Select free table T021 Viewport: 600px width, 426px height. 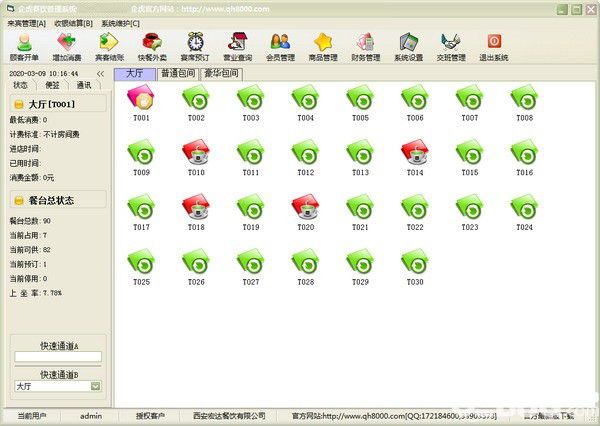coord(360,212)
